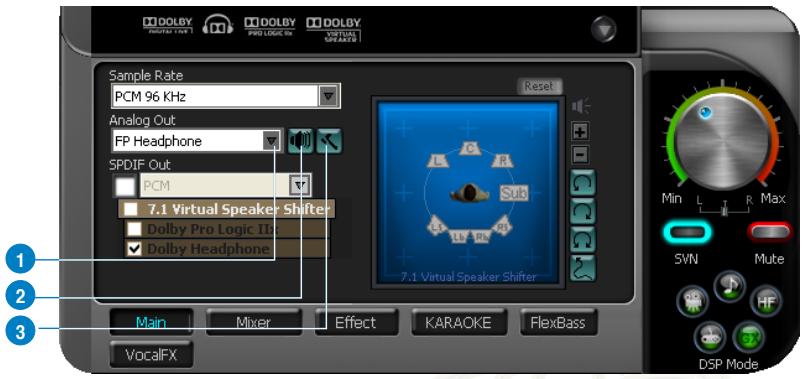The image size is (804, 379).
Task: Switch to the Effect tab
Action: click(x=356, y=323)
